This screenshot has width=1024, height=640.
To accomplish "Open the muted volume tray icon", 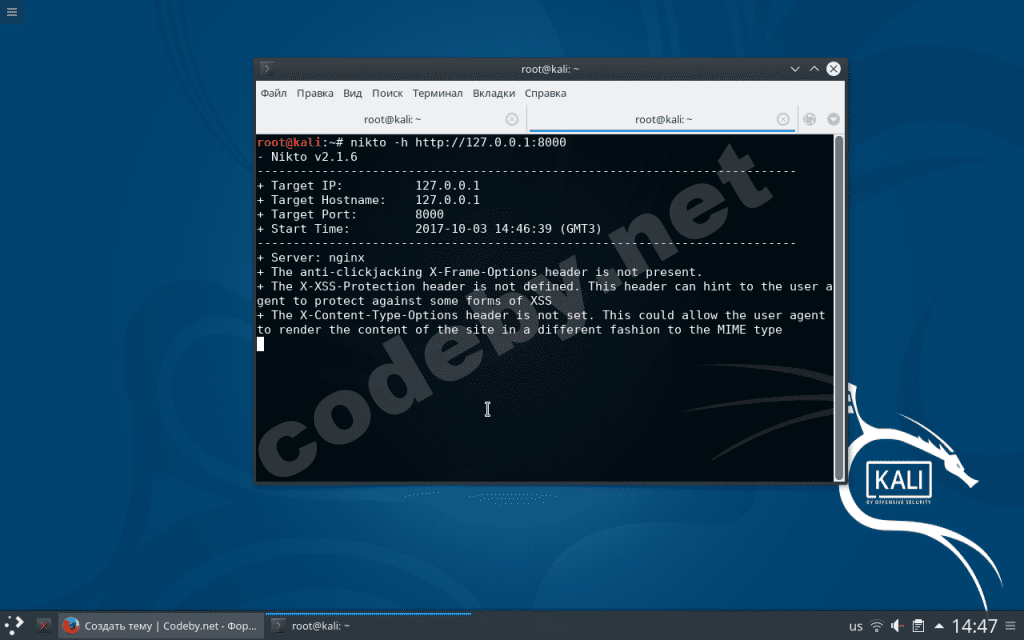I will click(897, 626).
